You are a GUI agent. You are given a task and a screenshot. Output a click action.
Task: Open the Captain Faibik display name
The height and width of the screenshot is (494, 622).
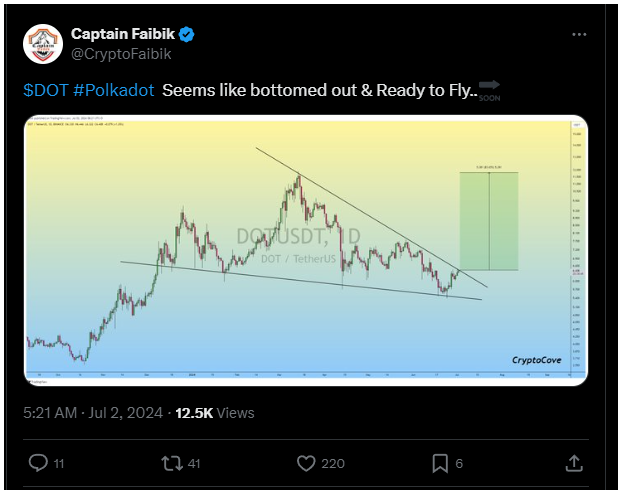tap(123, 34)
